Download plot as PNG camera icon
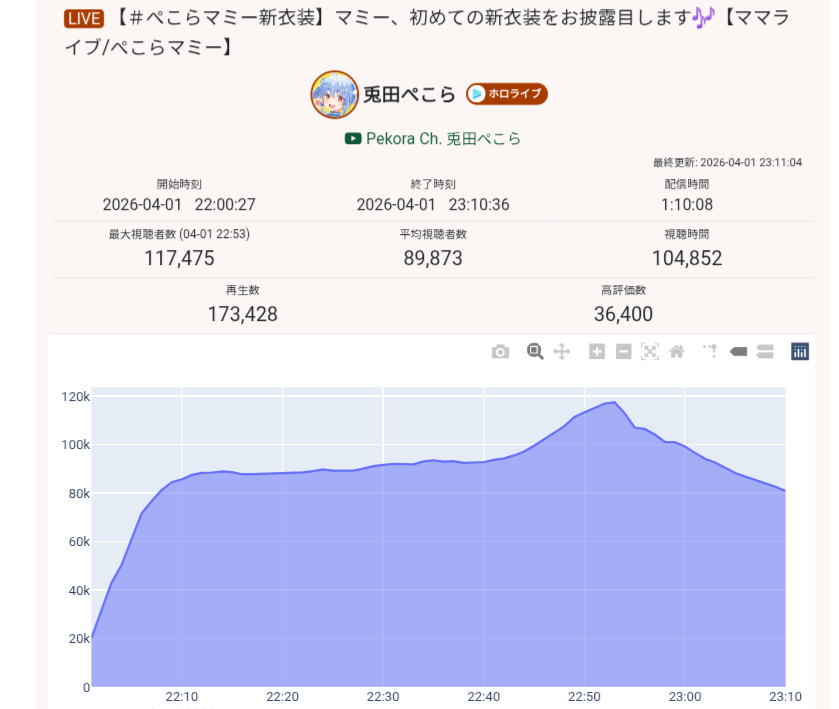Viewport: 839px width, 709px height. click(500, 352)
